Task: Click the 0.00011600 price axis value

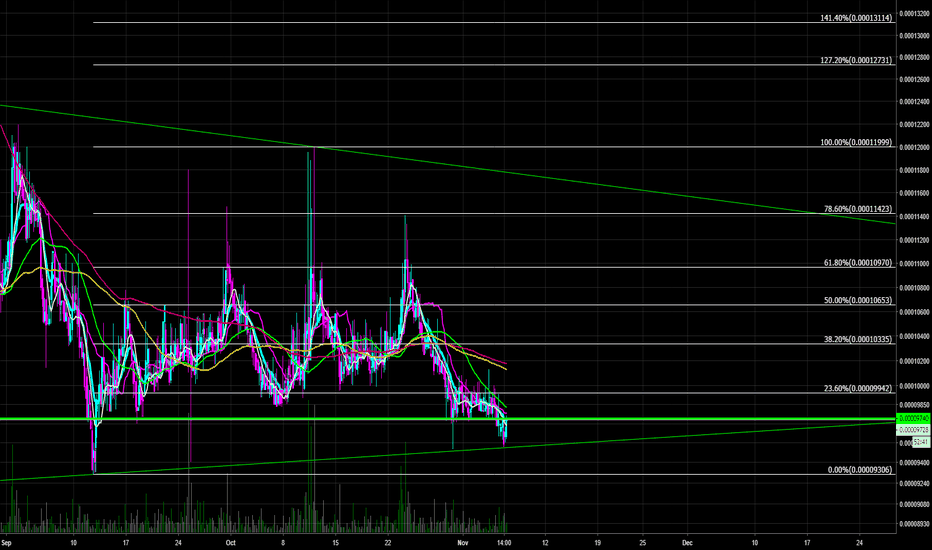Action: click(x=914, y=194)
